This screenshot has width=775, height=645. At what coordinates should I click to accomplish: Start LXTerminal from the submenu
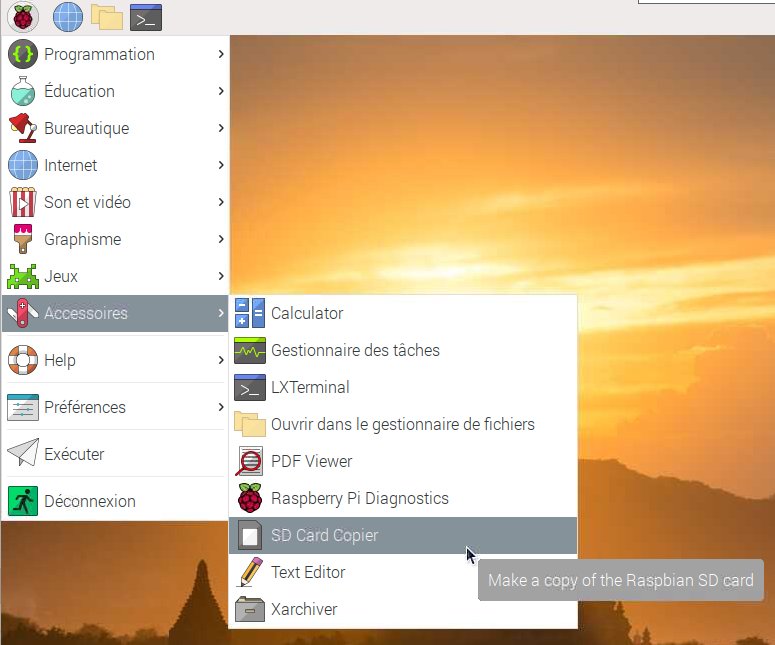point(403,387)
